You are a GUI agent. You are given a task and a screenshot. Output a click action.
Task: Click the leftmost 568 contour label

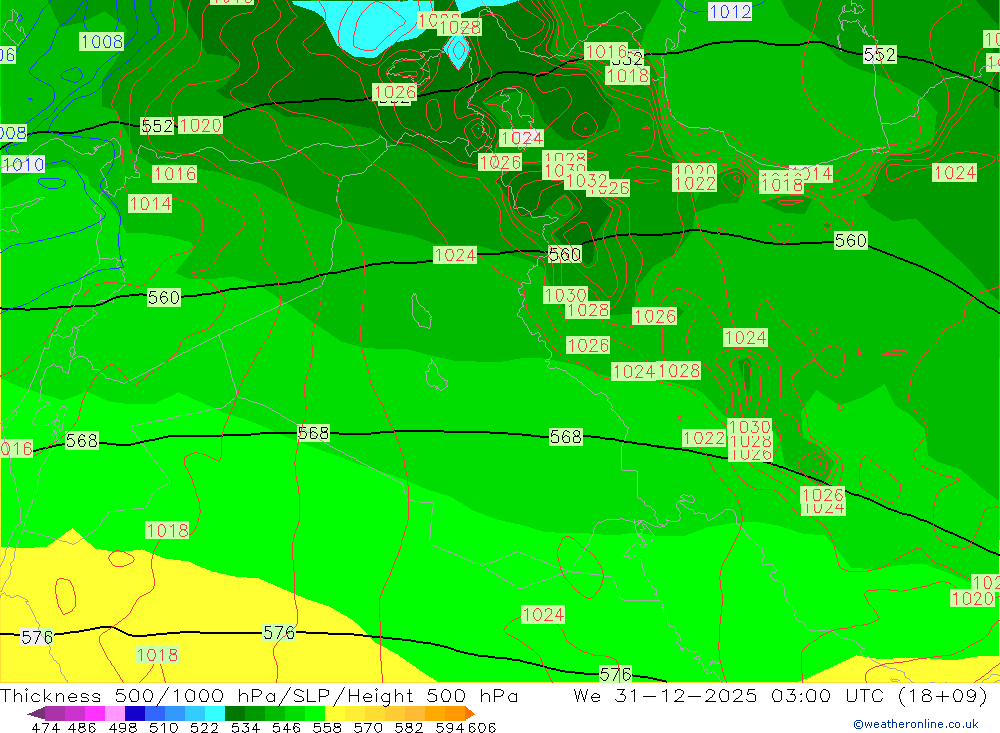[x=82, y=440]
